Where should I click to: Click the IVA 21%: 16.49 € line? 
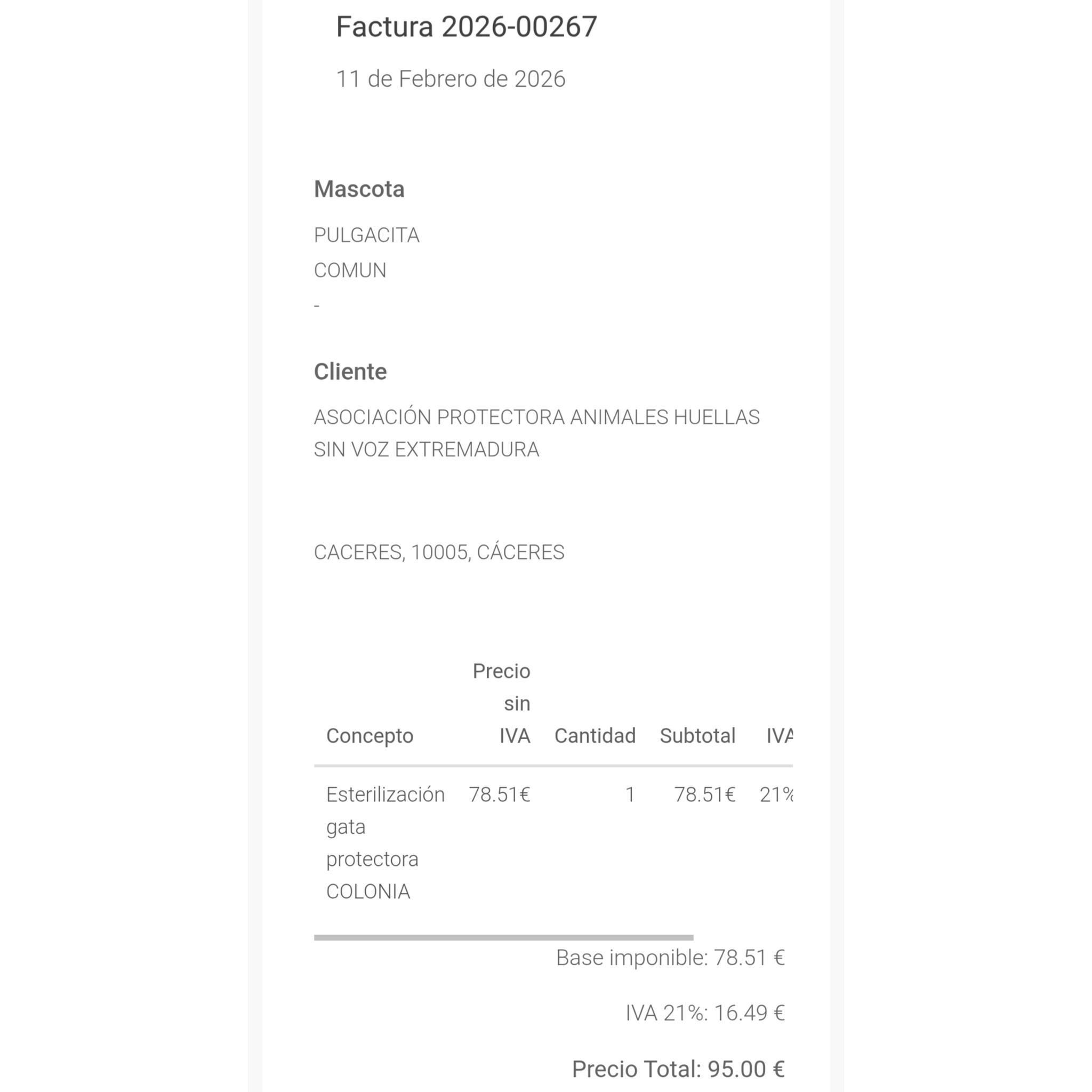pyautogui.click(x=705, y=1014)
